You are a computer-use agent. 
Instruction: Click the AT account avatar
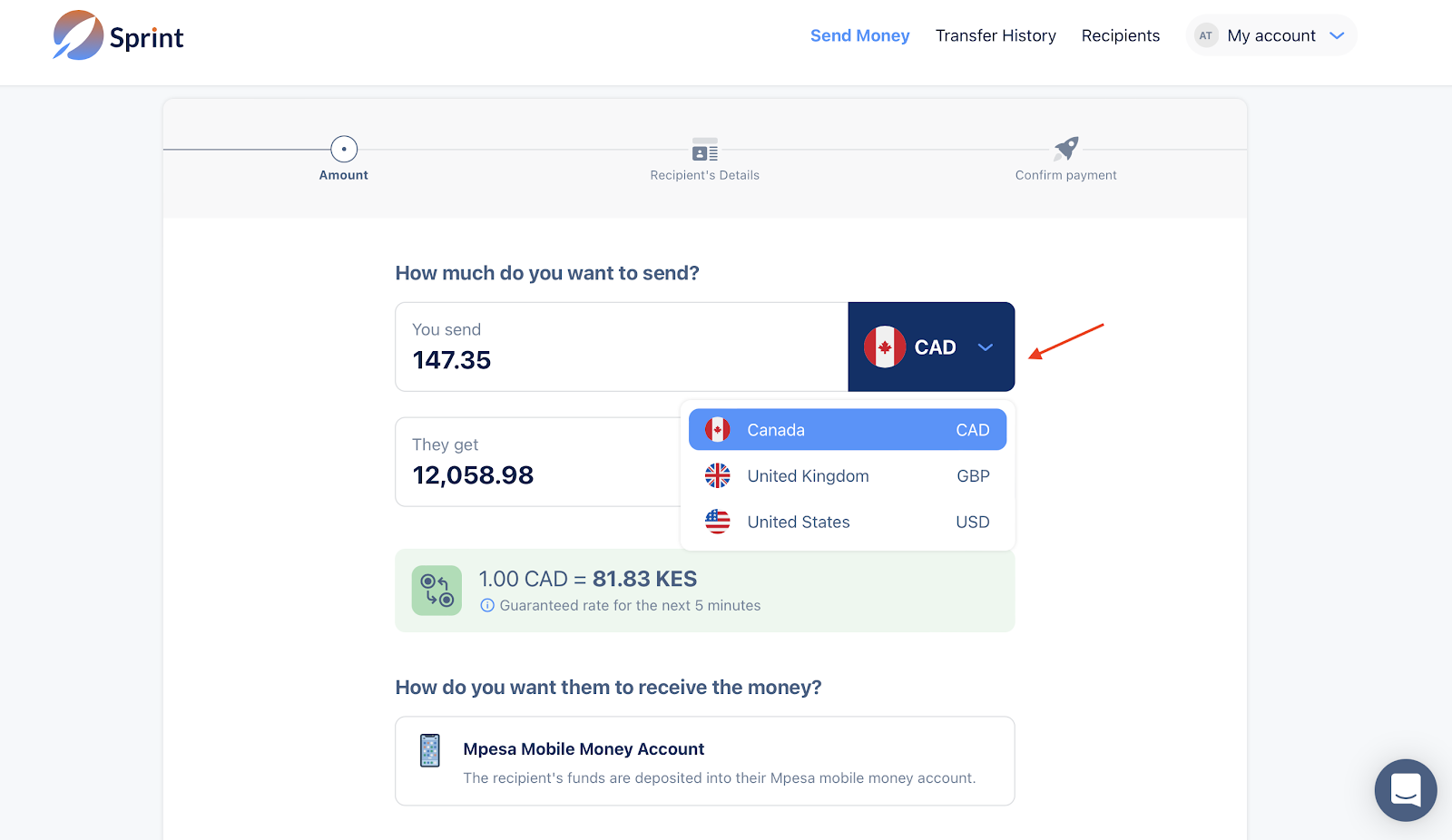[1205, 36]
